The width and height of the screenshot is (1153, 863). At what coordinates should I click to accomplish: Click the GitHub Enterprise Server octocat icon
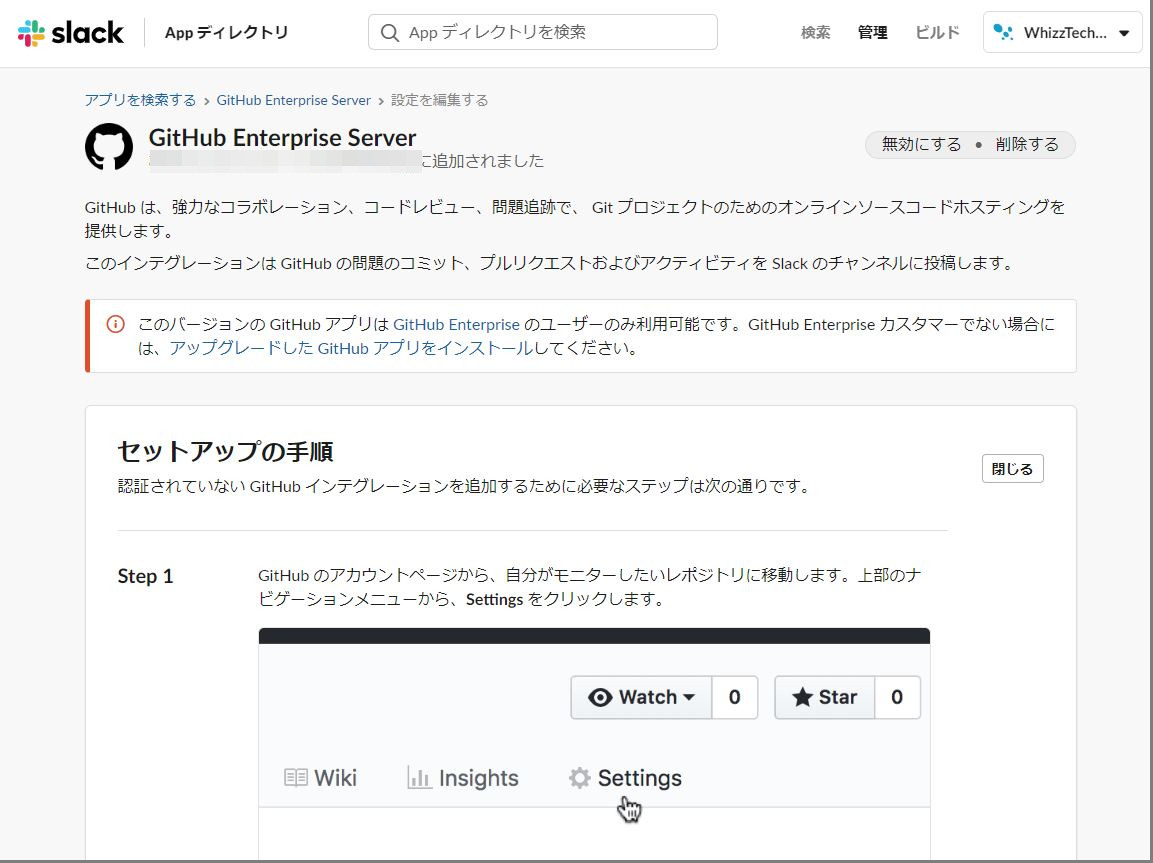tap(109, 145)
